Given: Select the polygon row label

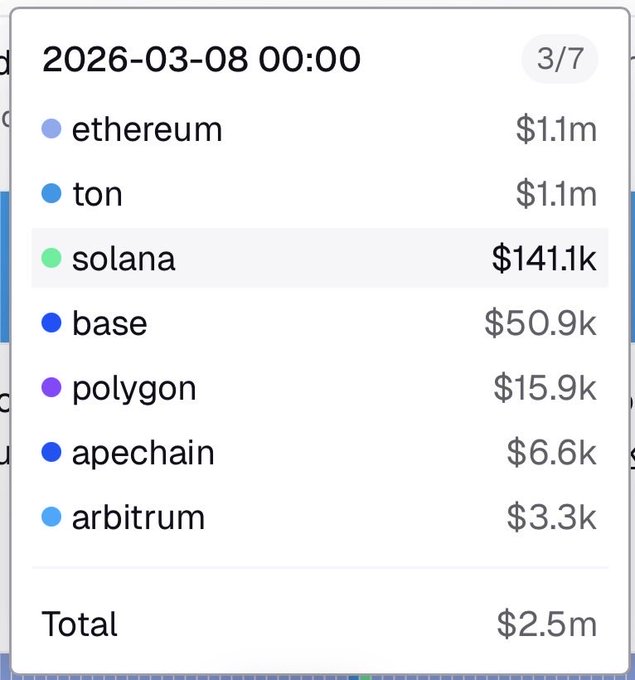Looking at the screenshot, I should pyautogui.click(x=134, y=388).
